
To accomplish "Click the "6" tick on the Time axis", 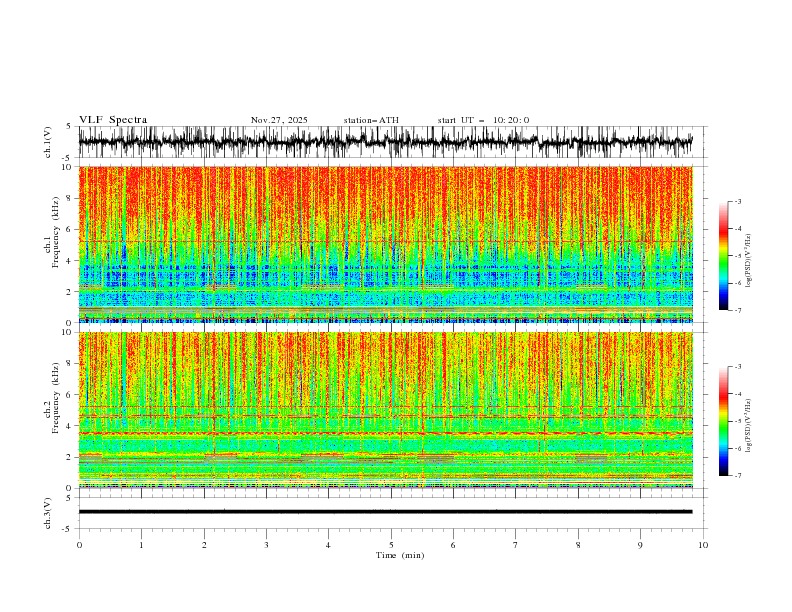I will coord(453,545).
